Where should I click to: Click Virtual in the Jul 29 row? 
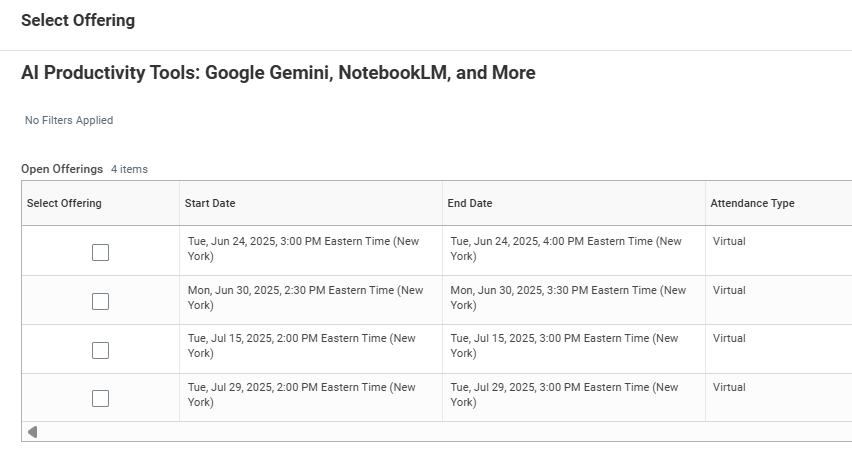(x=729, y=387)
